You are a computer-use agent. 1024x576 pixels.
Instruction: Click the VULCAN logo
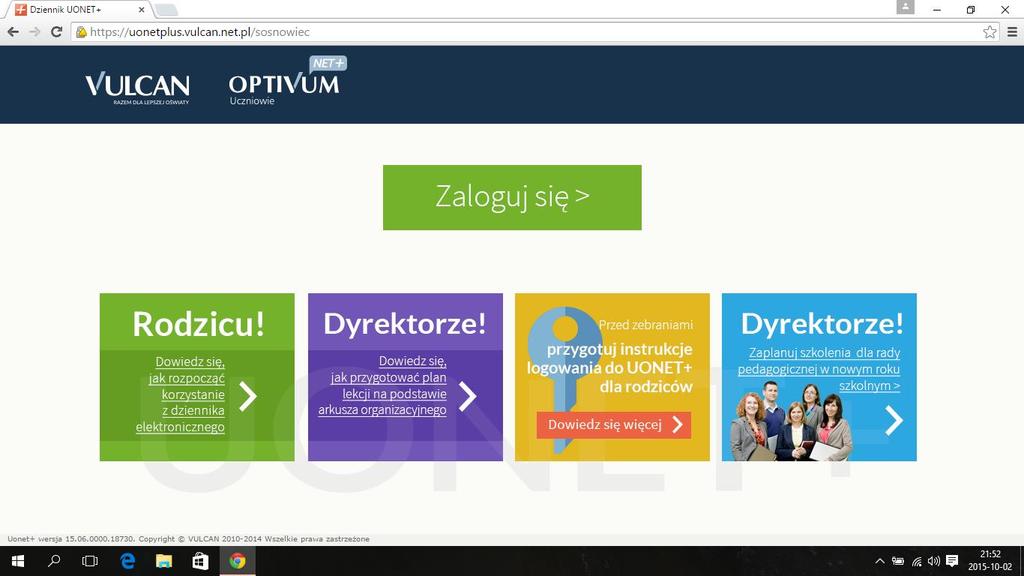[137, 88]
